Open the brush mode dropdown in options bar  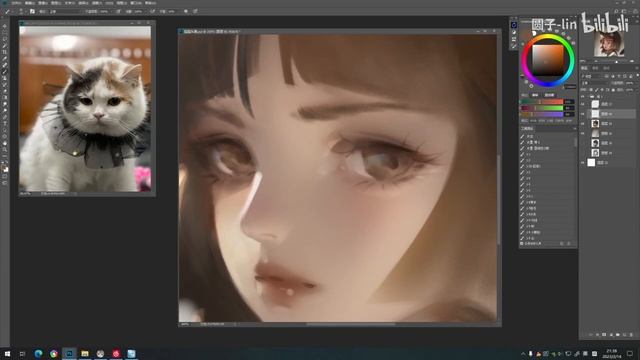[x=65, y=11]
